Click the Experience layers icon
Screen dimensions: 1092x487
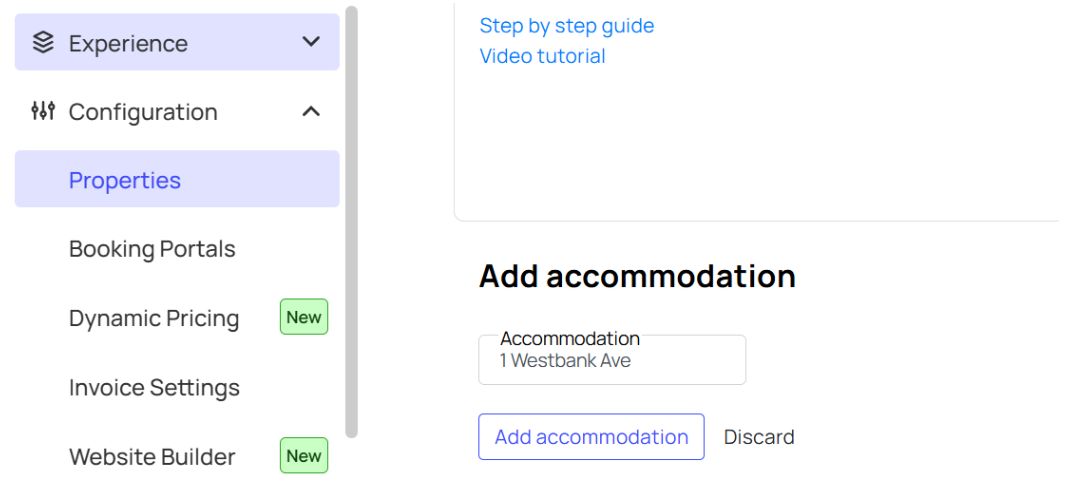(x=43, y=43)
